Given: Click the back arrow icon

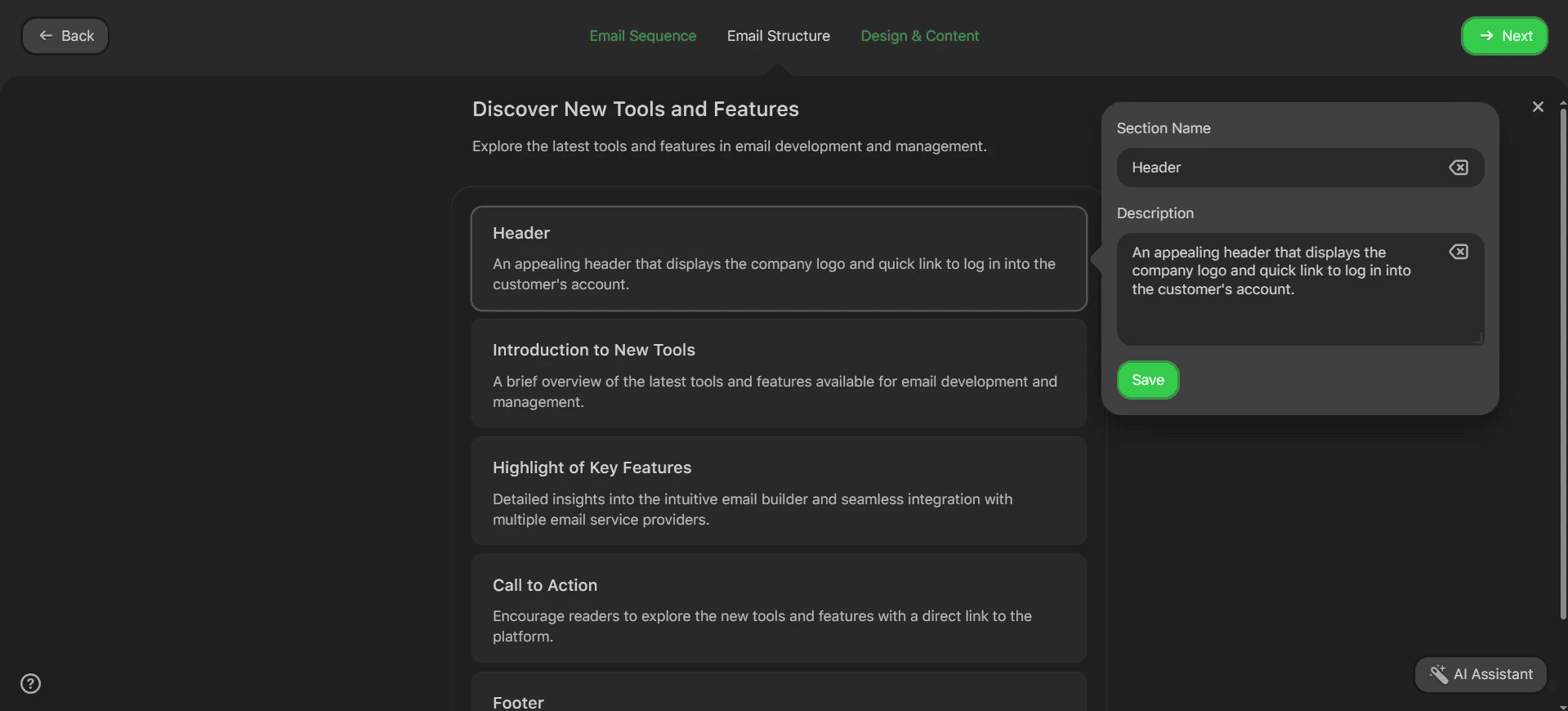Looking at the screenshot, I should tap(46, 36).
